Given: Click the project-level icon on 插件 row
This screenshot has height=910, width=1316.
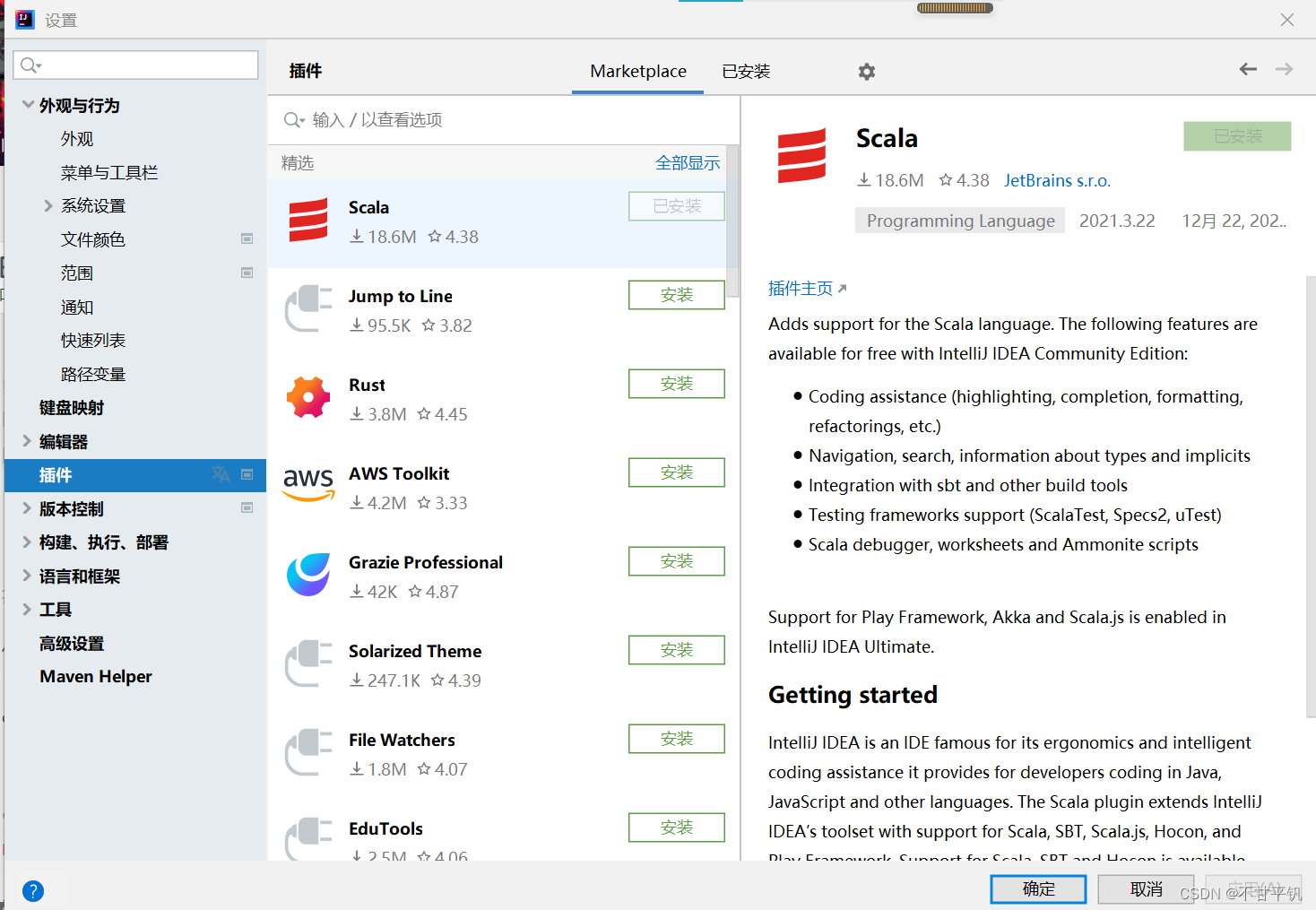Looking at the screenshot, I should click(247, 474).
